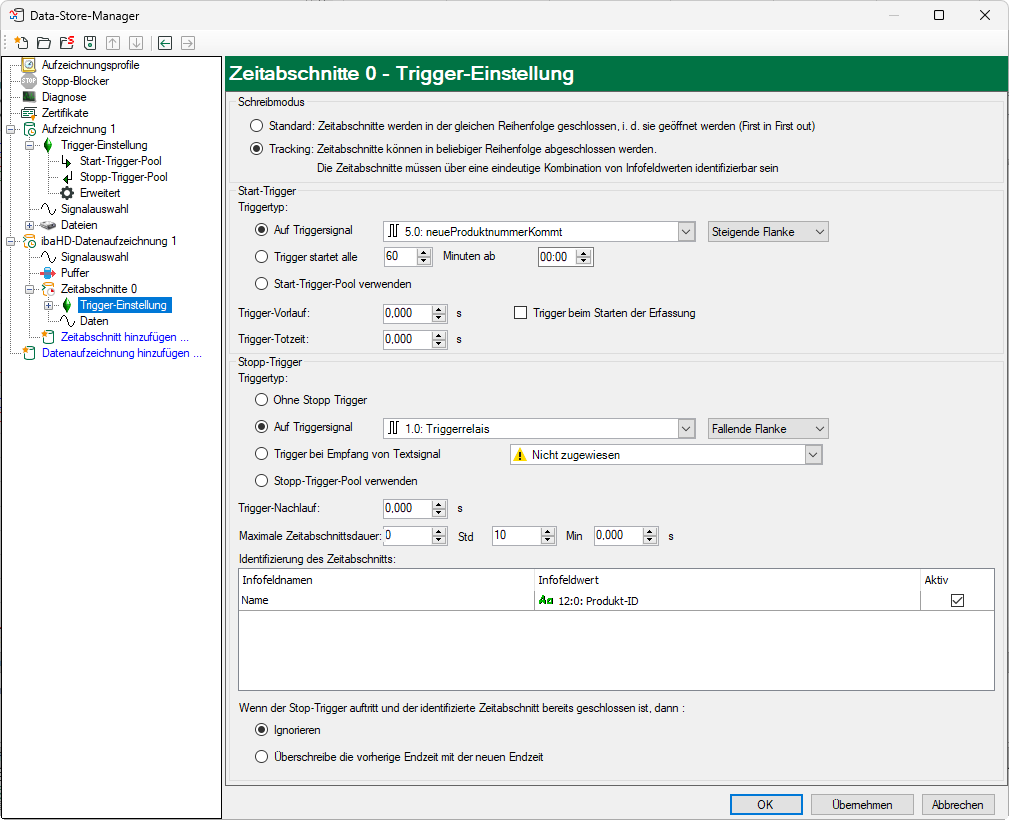
Task: Click the Übernehmen button
Action: click(861, 804)
